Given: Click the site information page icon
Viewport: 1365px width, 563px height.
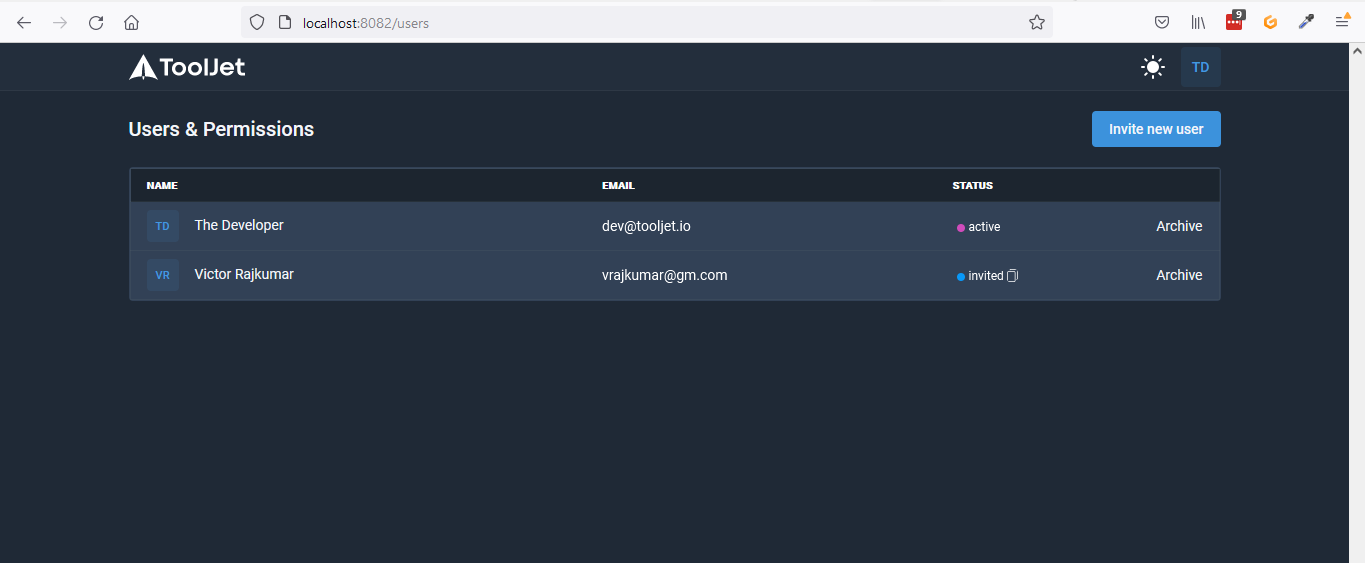Looking at the screenshot, I should pyautogui.click(x=284, y=22).
